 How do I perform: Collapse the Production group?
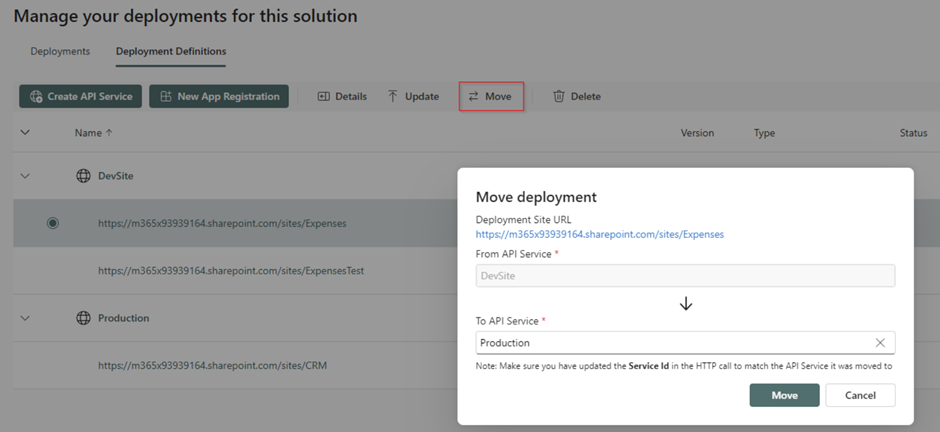click(x=26, y=318)
